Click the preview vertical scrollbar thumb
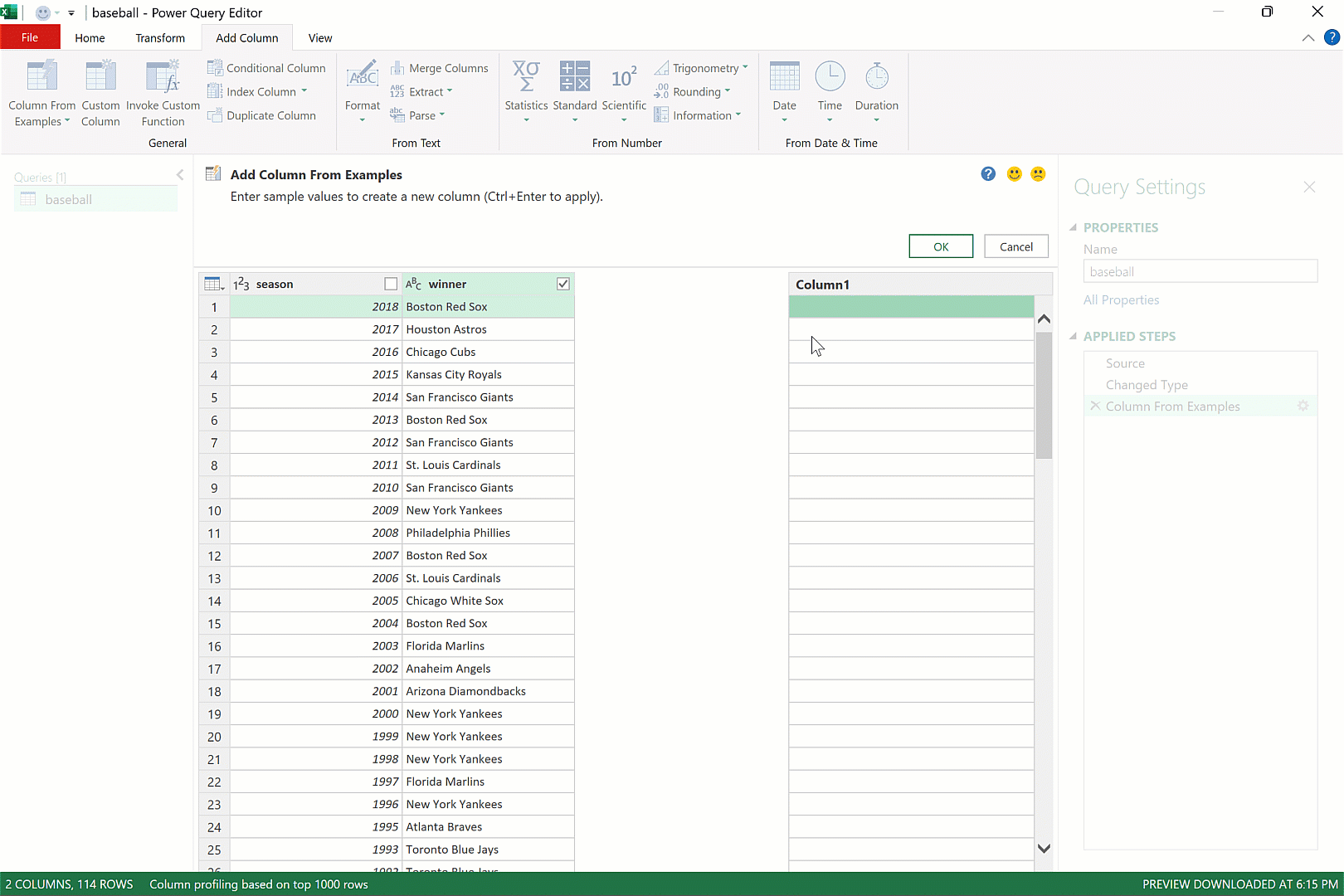 (x=1044, y=395)
